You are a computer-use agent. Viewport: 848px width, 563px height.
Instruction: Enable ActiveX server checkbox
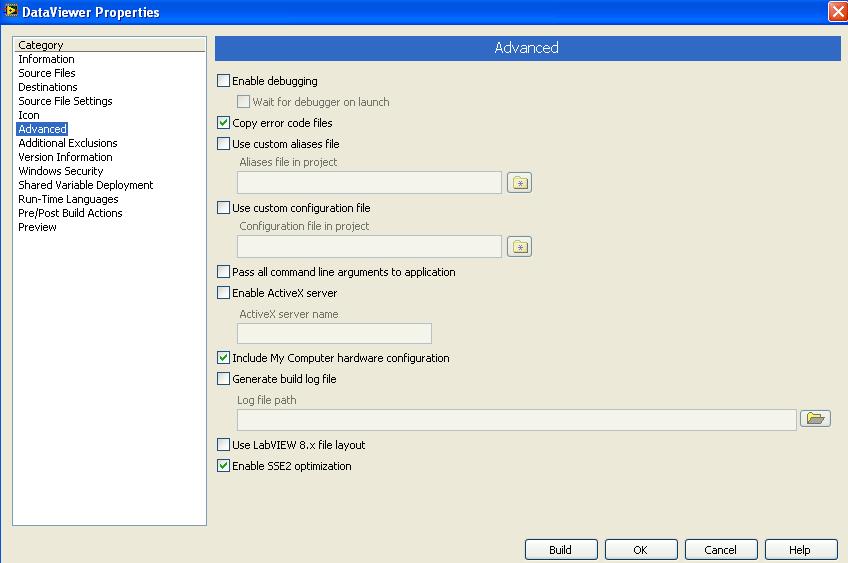[x=223, y=293]
